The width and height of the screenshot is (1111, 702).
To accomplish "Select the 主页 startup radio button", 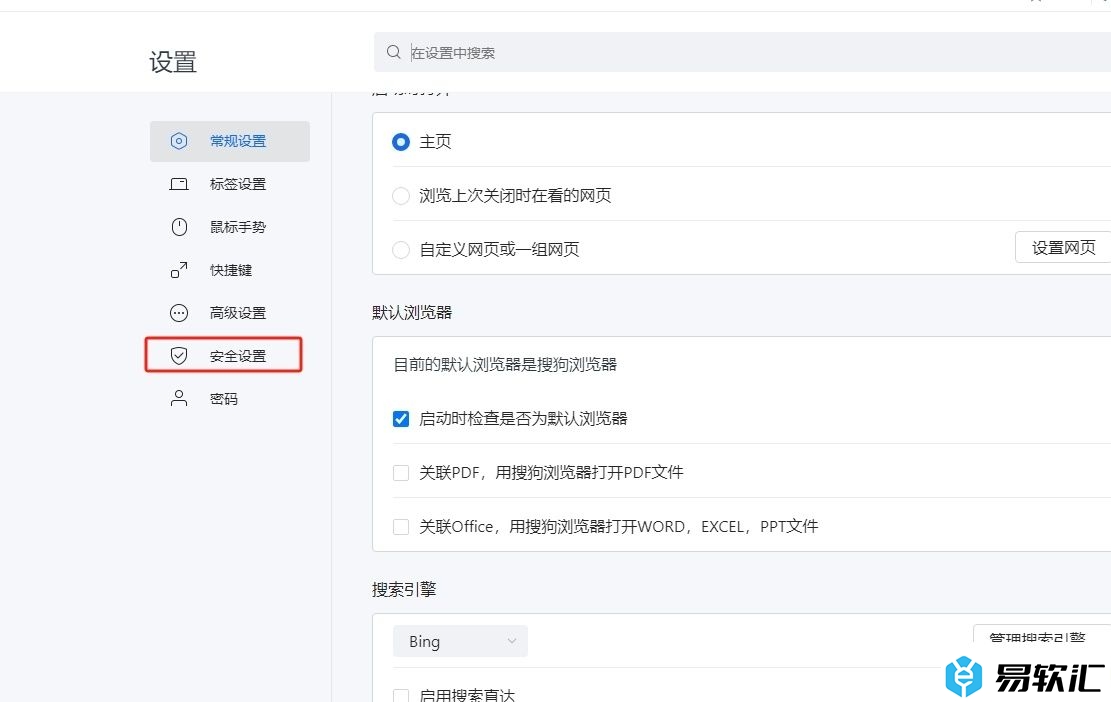I will pos(401,142).
